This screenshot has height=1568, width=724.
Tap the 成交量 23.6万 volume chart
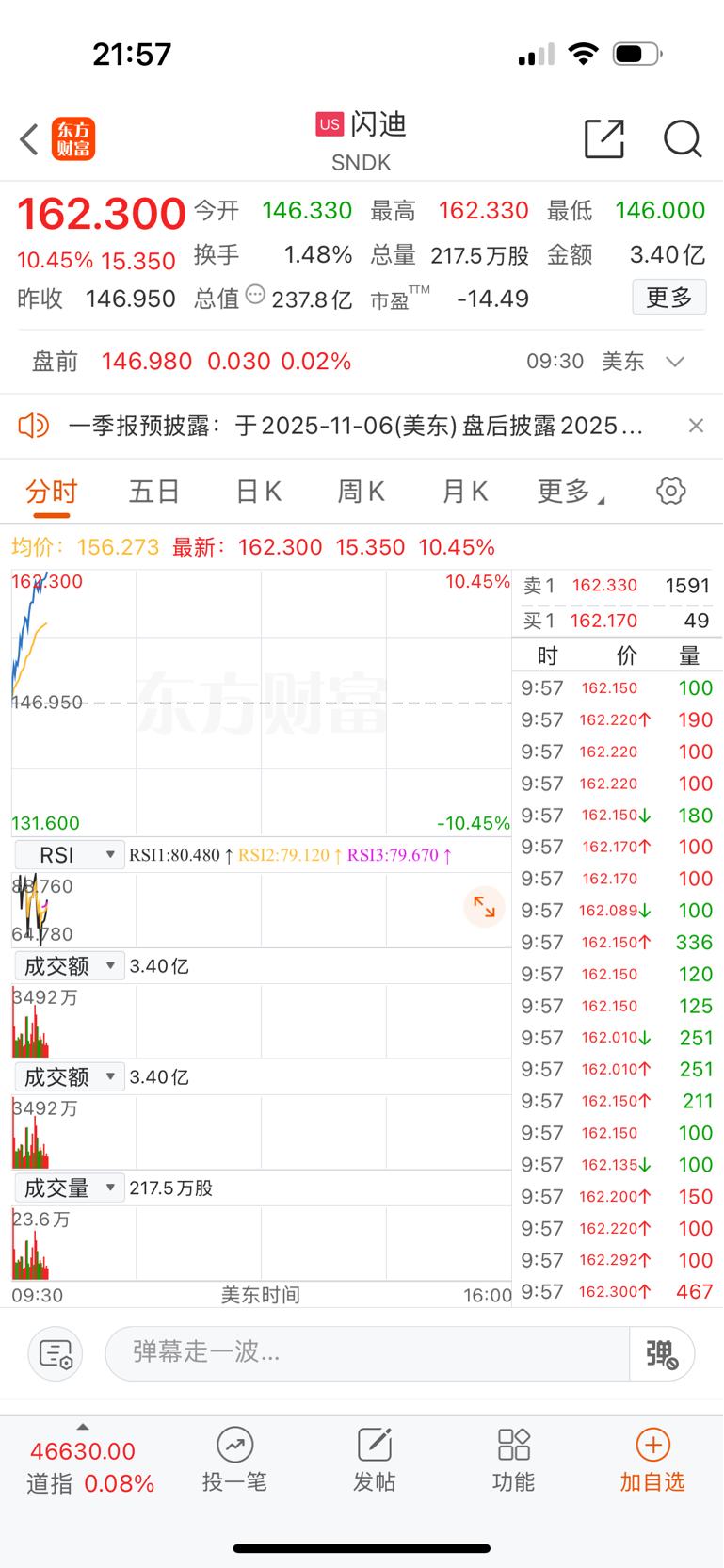coord(261,1243)
